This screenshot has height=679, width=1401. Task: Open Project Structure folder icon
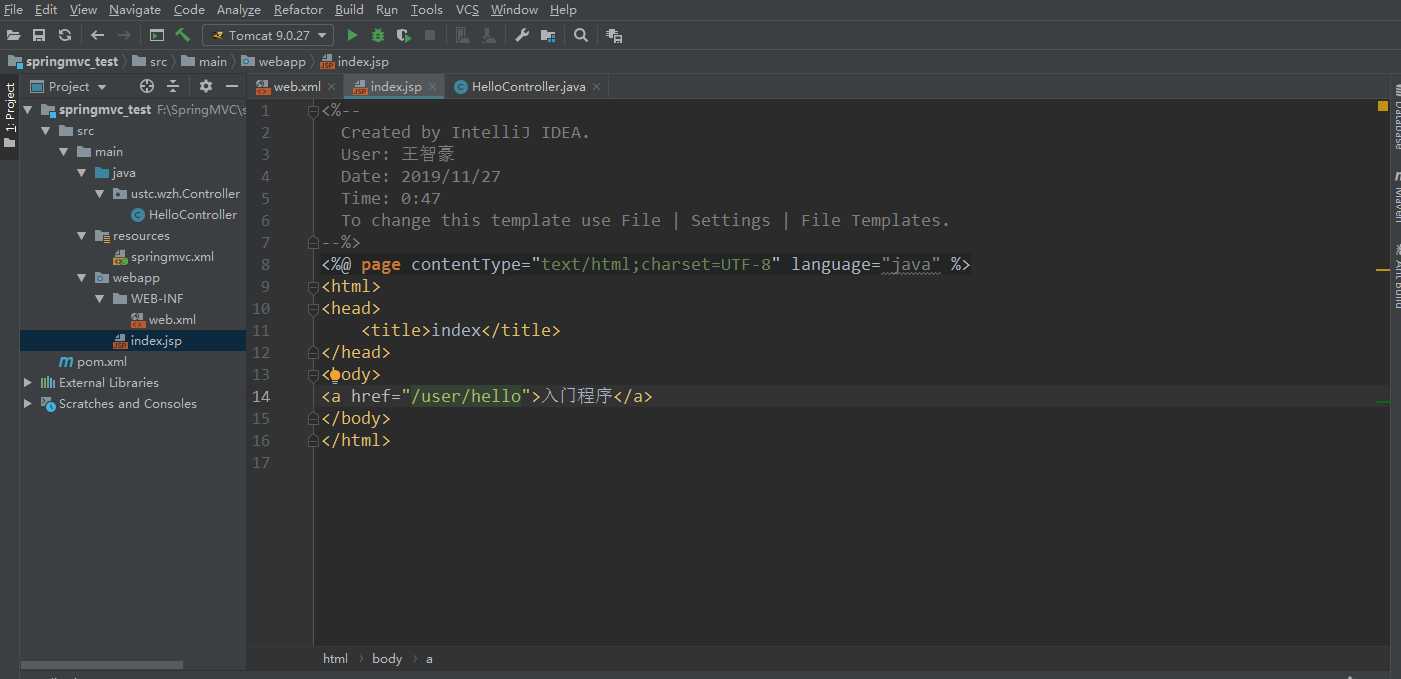click(548, 35)
